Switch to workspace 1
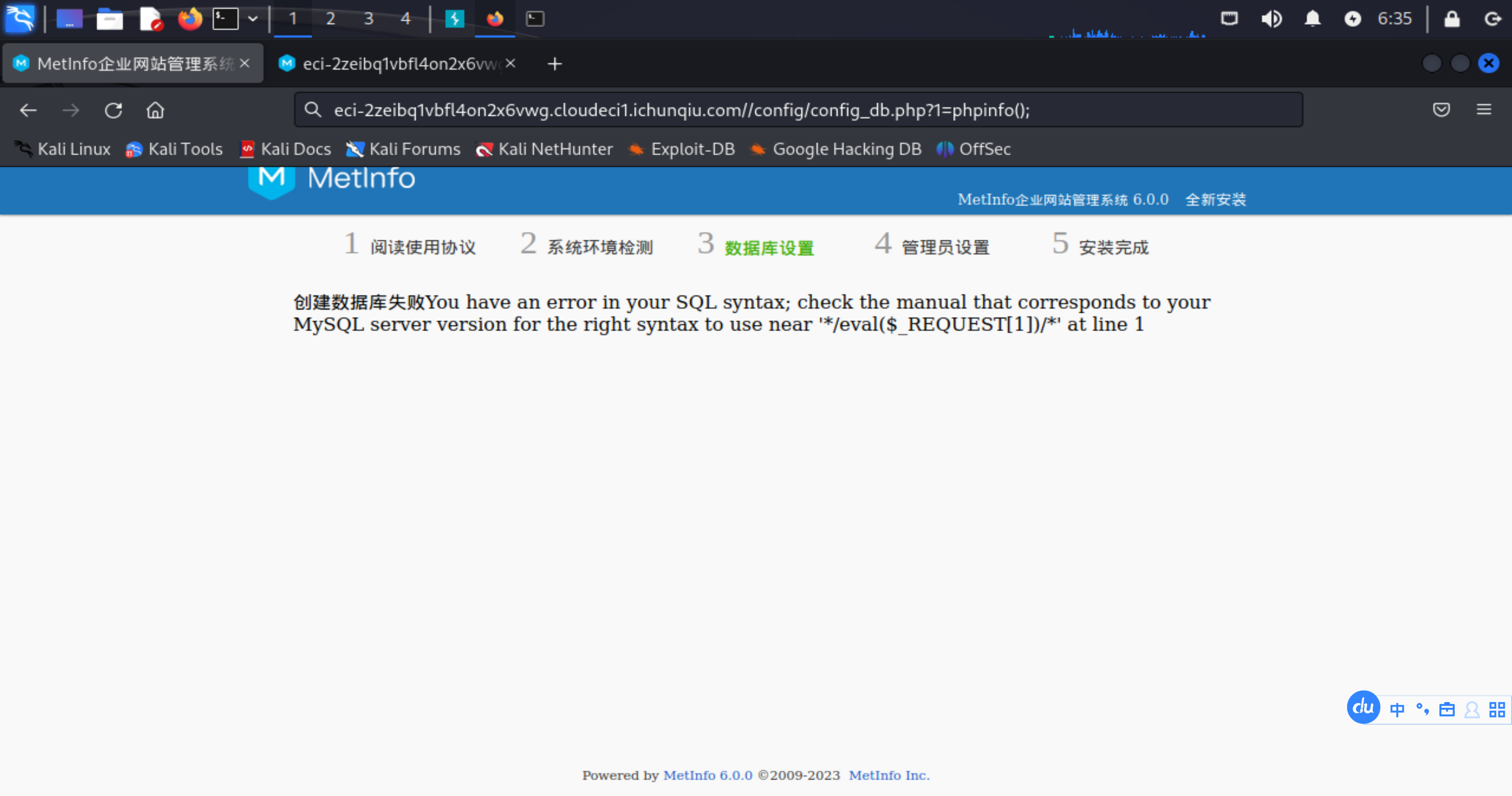1512x796 pixels. (293, 19)
